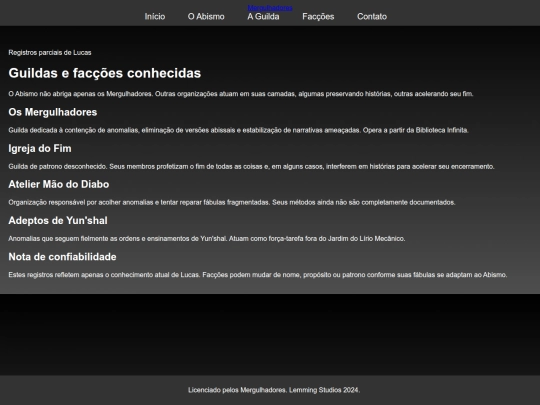Open the A Guilda nav item
The image size is (540, 405).
[x=263, y=17]
